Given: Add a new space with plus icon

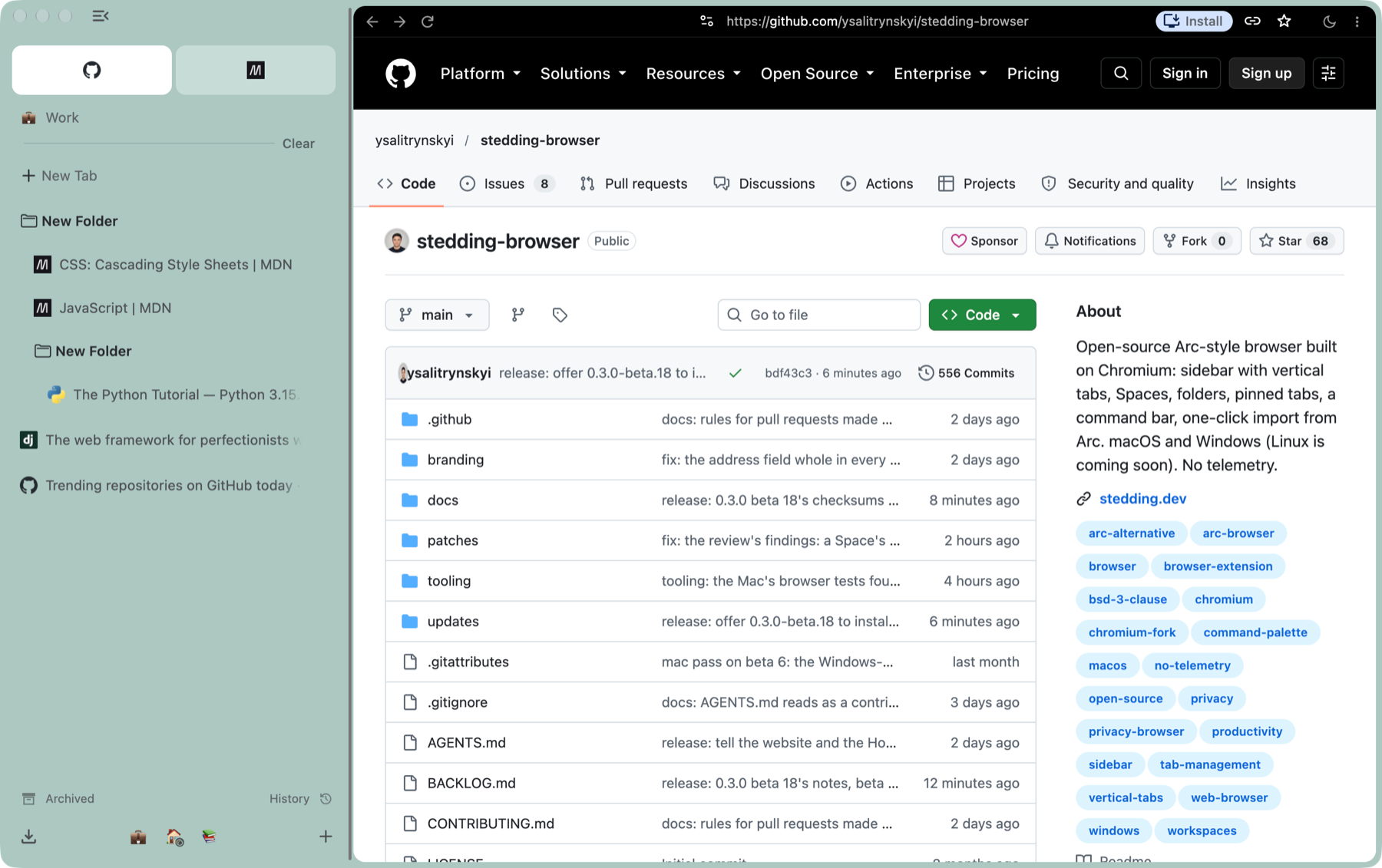Looking at the screenshot, I should 326,837.
